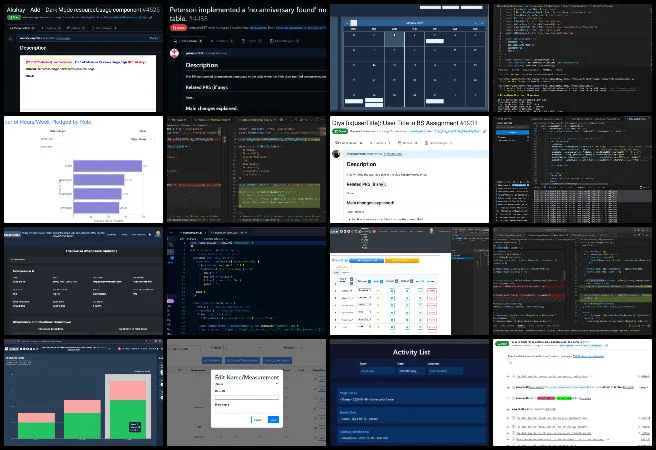Click blue button above table in table thumbnail
656x450 pixels.
(366, 261)
